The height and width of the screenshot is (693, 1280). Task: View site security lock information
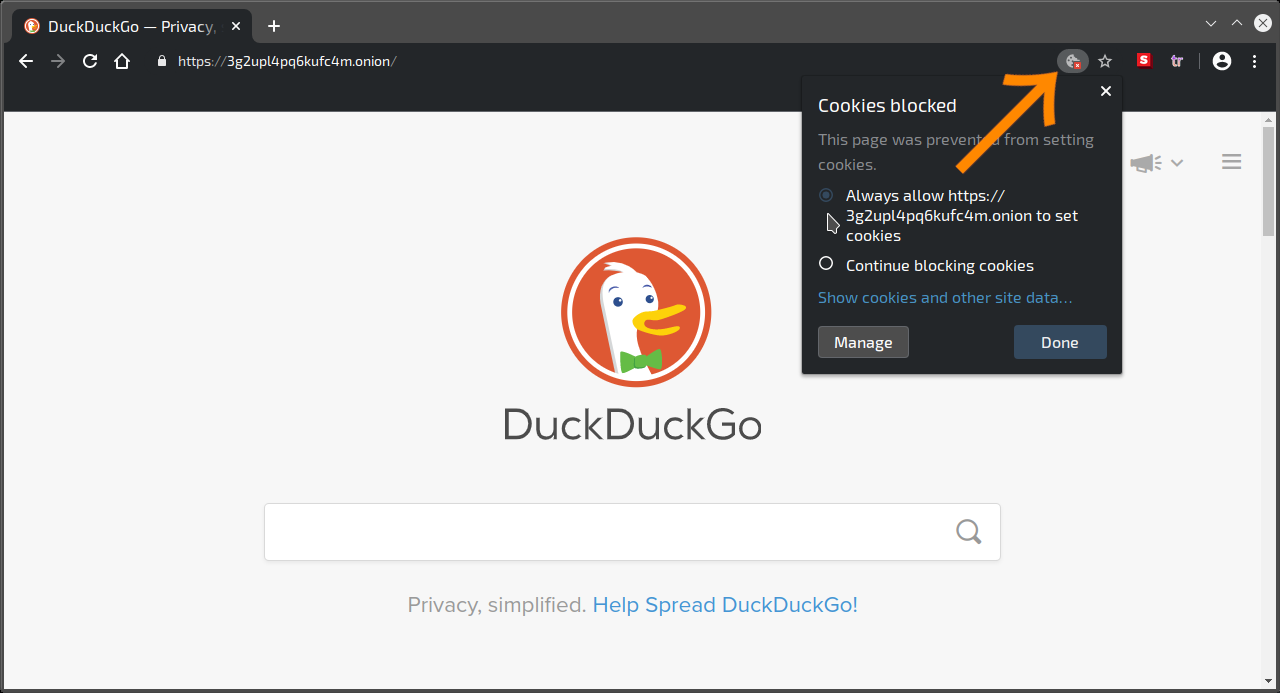pyautogui.click(x=161, y=61)
